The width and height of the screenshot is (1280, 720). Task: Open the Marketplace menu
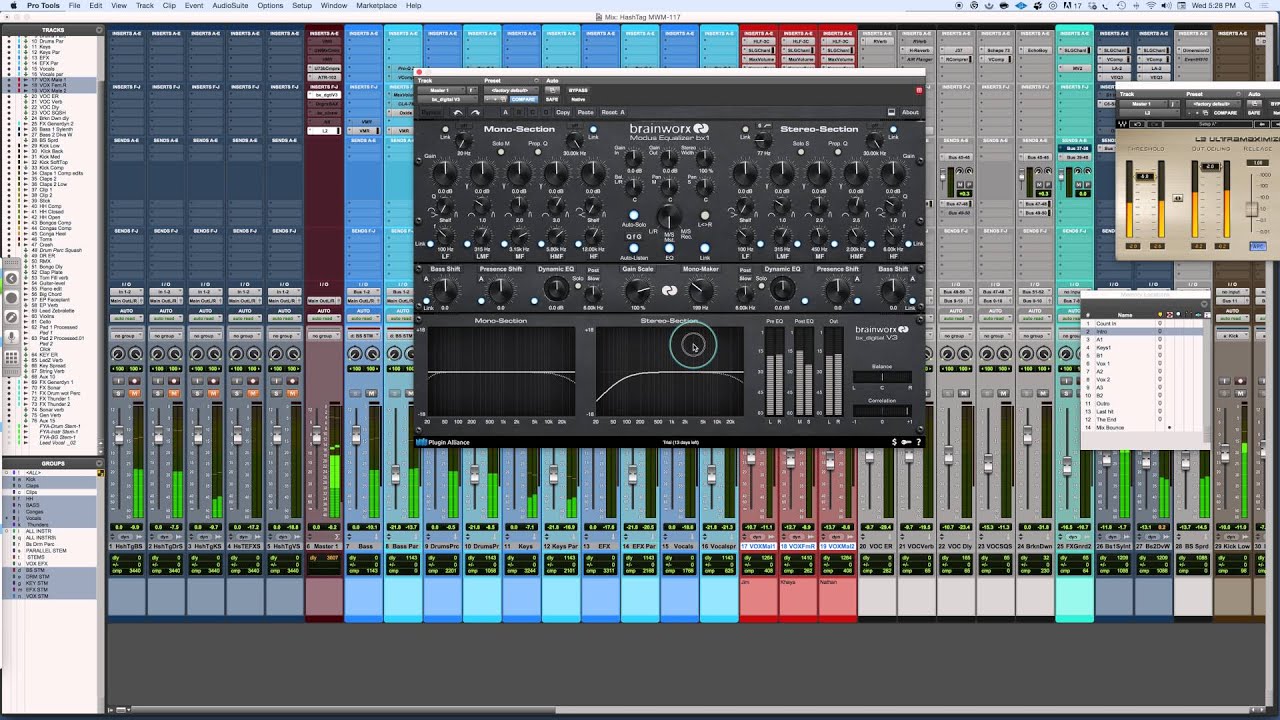click(x=376, y=5)
